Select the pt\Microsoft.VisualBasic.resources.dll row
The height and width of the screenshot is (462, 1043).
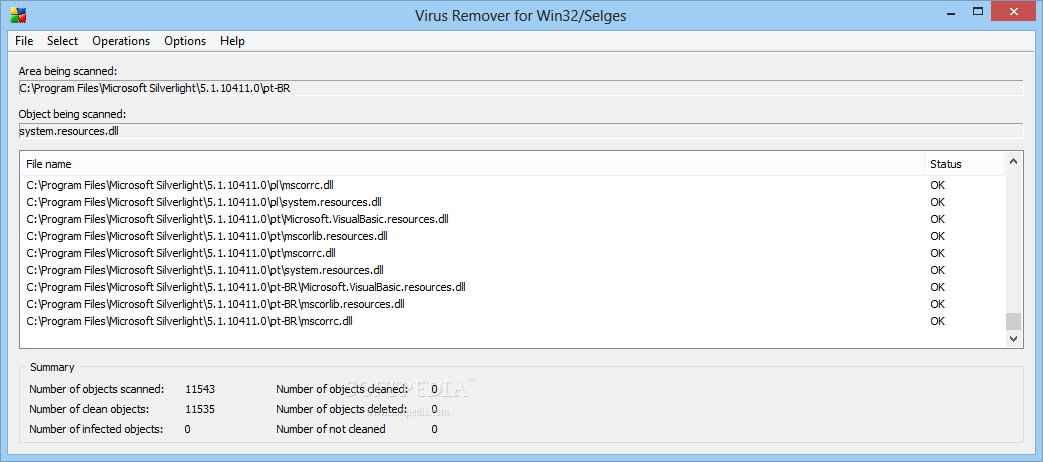point(512,219)
